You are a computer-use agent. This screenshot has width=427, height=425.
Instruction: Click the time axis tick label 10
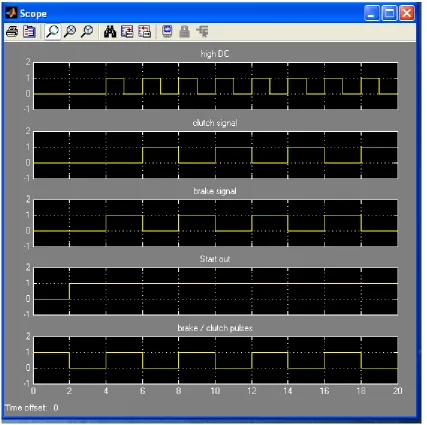(215, 391)
